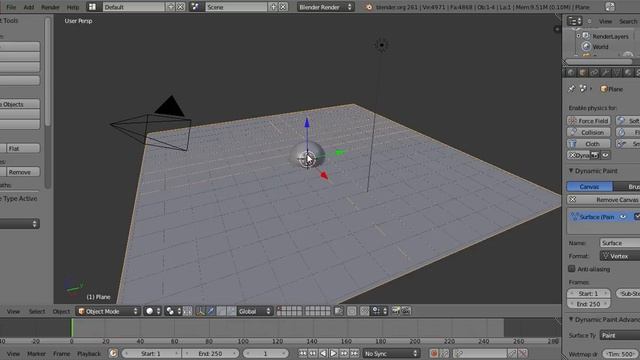The height and width of the screenshot is (360, 640).
Task: Open the snap element selector
Action: click(379, 311)
